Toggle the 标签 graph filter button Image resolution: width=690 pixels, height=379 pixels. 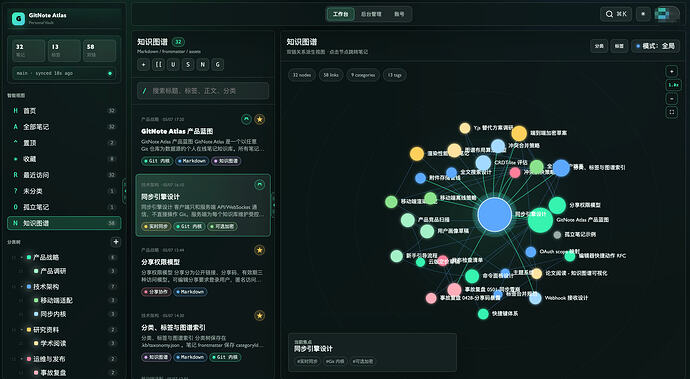[x=619, y=46]
